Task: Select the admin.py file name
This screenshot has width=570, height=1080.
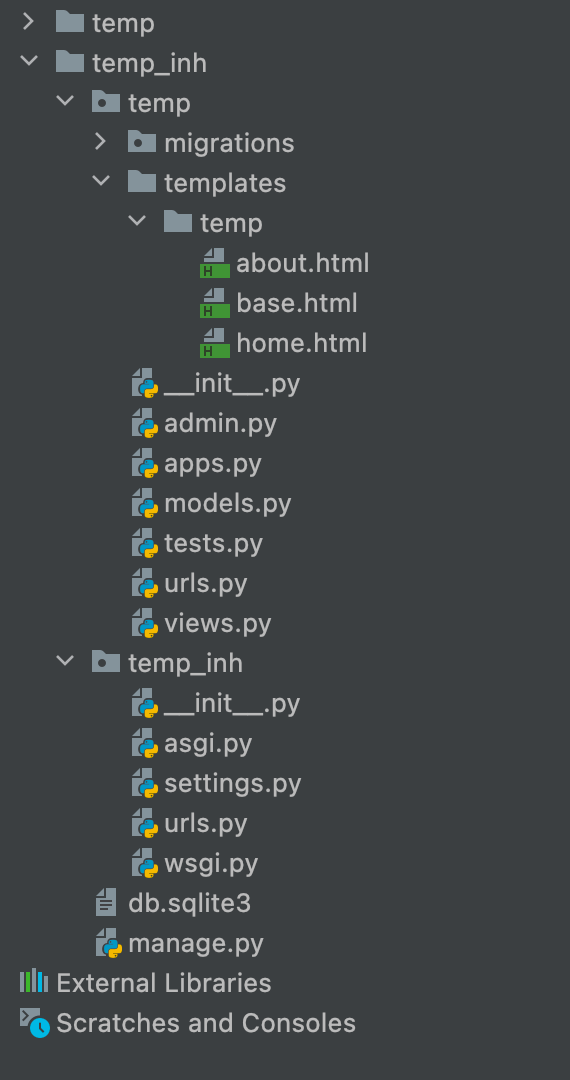Action: (x=220, y=424)
